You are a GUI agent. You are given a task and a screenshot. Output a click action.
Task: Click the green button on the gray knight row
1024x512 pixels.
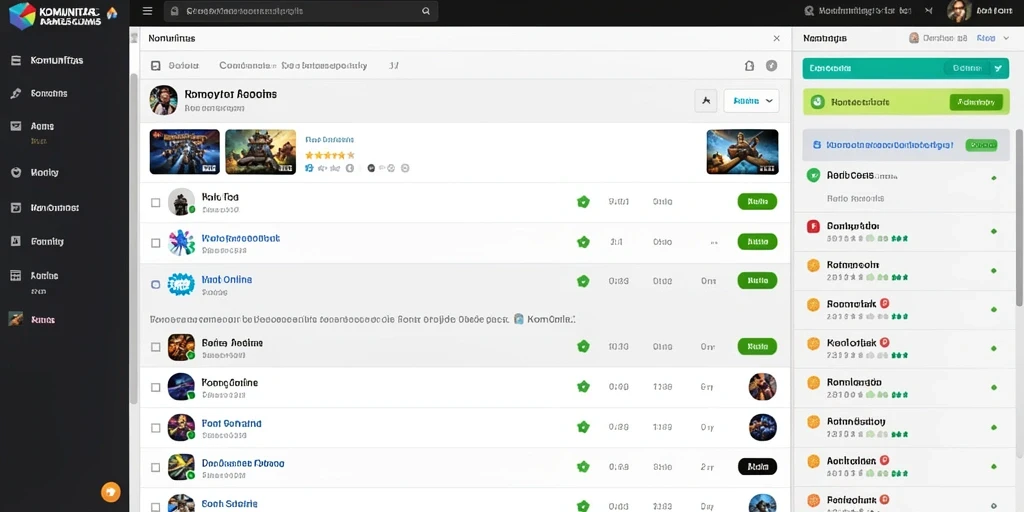point(757,202)
